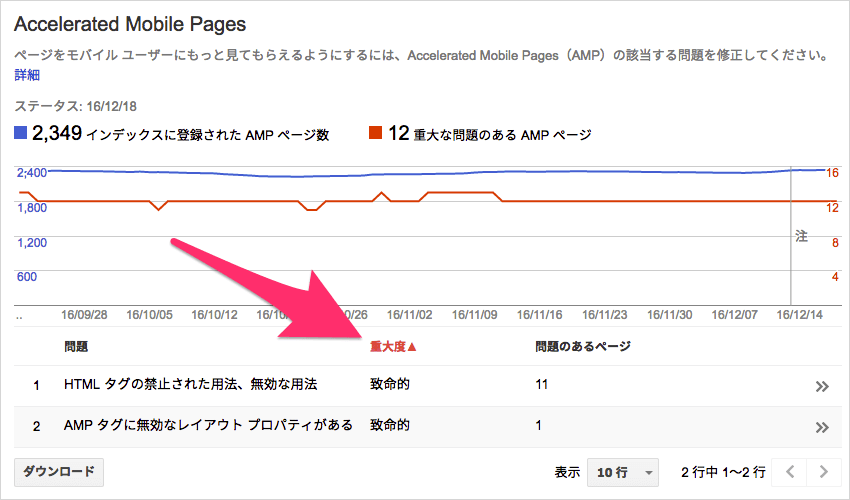Click the 1,800 y-axis label
The height and width of the screenshot is (500, 850).
[32, 208]
